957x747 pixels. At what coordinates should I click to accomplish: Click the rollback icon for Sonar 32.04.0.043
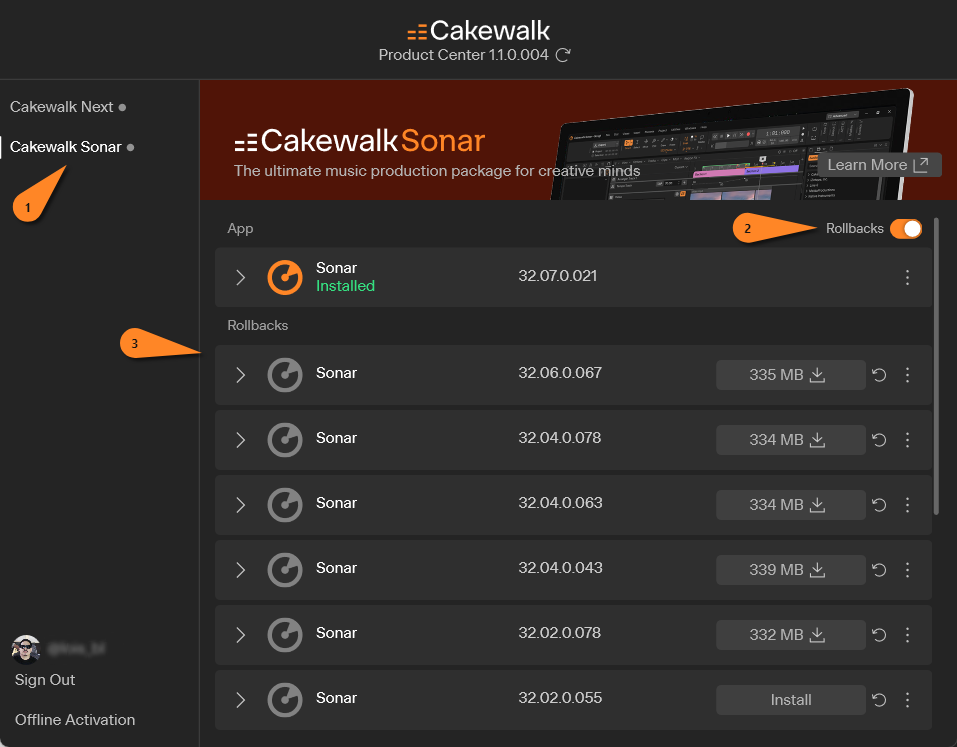point(879,570)
